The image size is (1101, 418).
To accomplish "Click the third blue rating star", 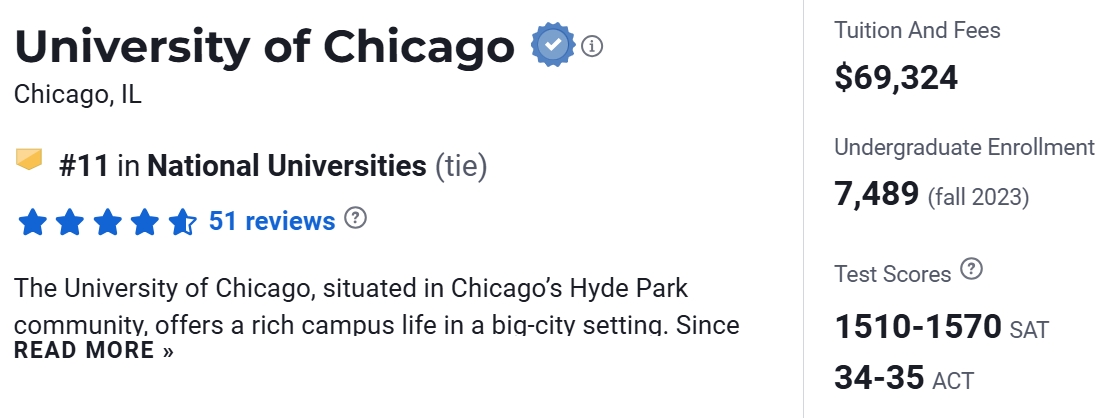I will [108, 221].
